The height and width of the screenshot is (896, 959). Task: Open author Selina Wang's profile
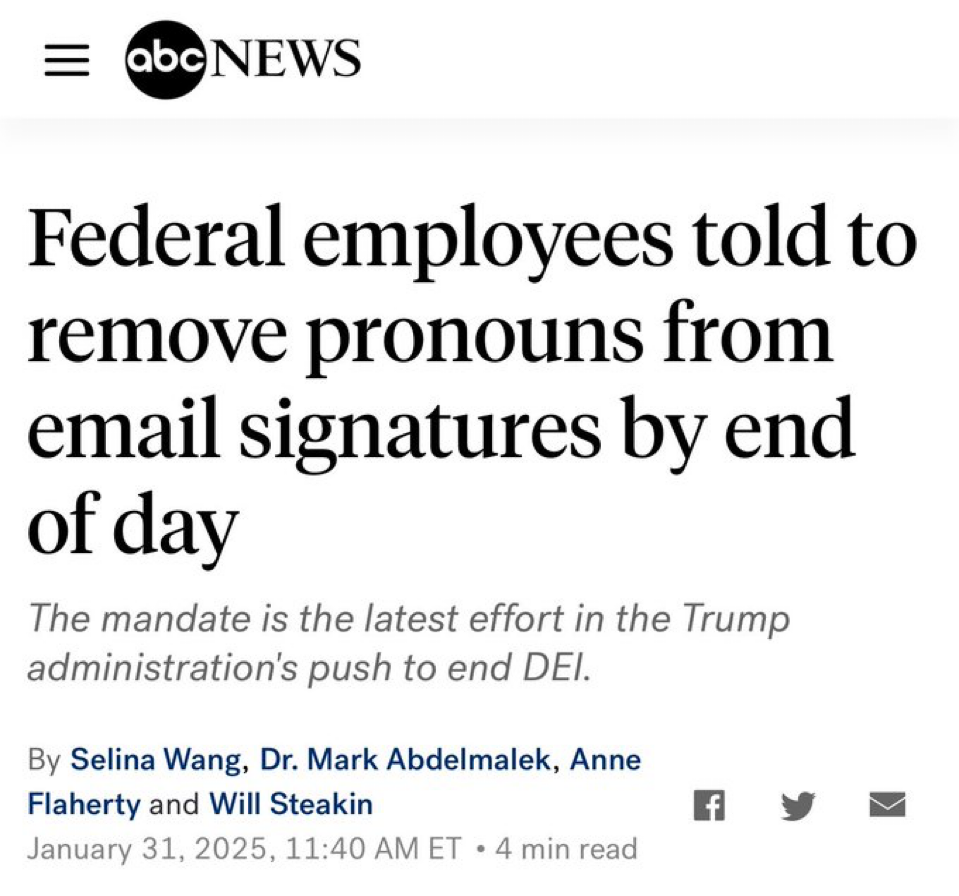point(156,760)
